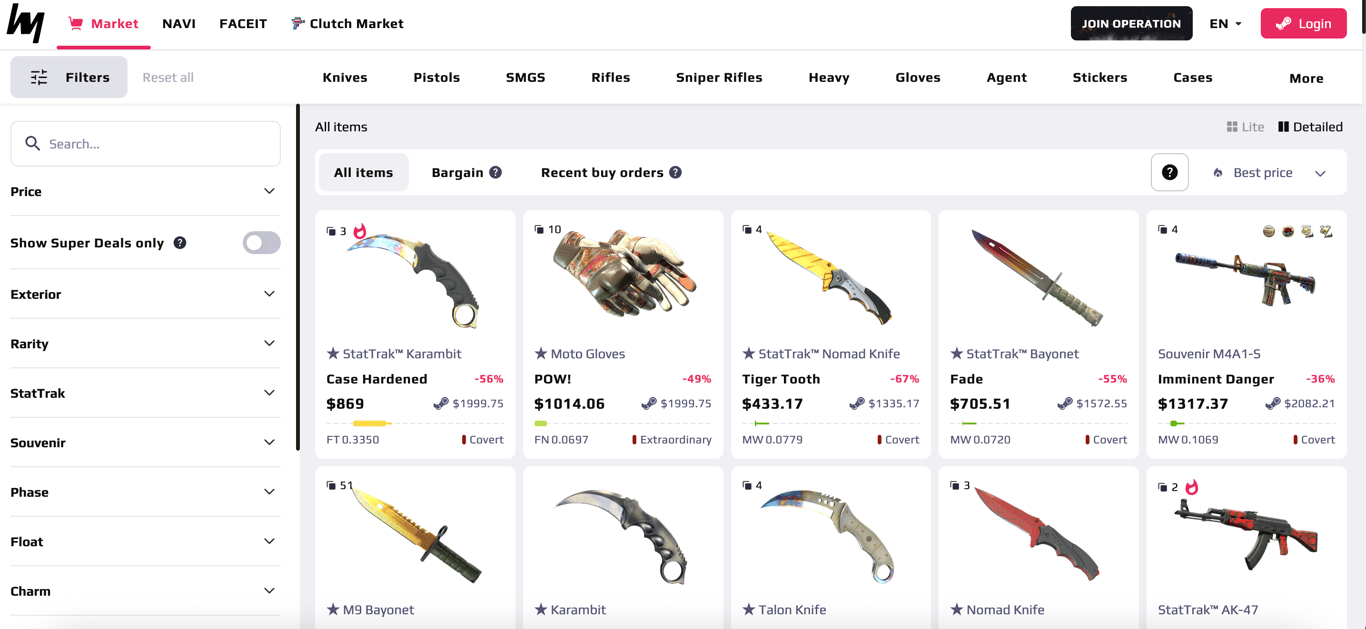
Task: Click float bar on the Case Hardened Karambit
Action: [415, 424]
